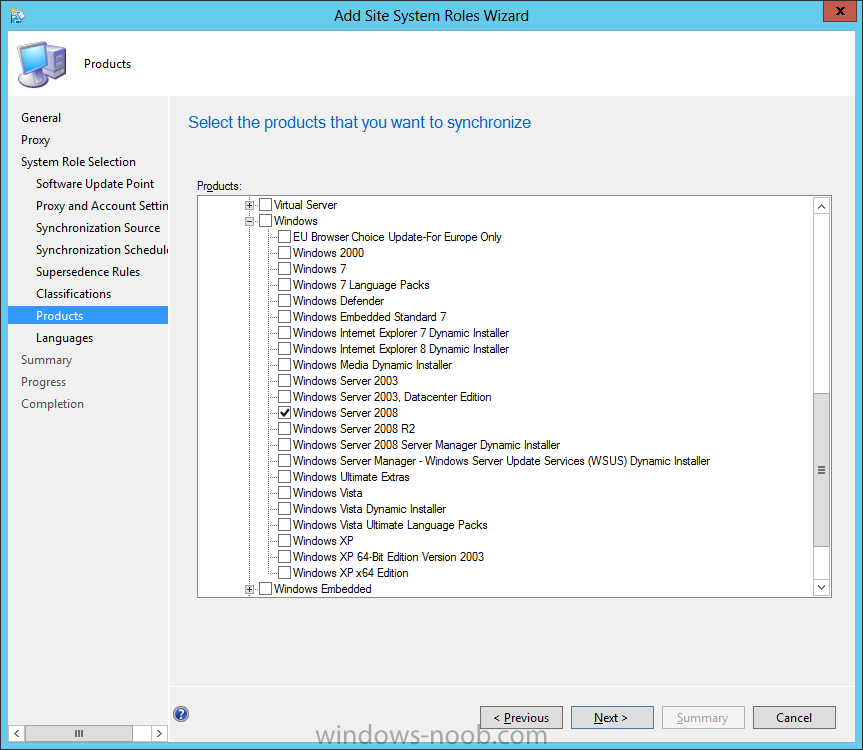Expand the Windows Embedded tree node

(249, 589)
